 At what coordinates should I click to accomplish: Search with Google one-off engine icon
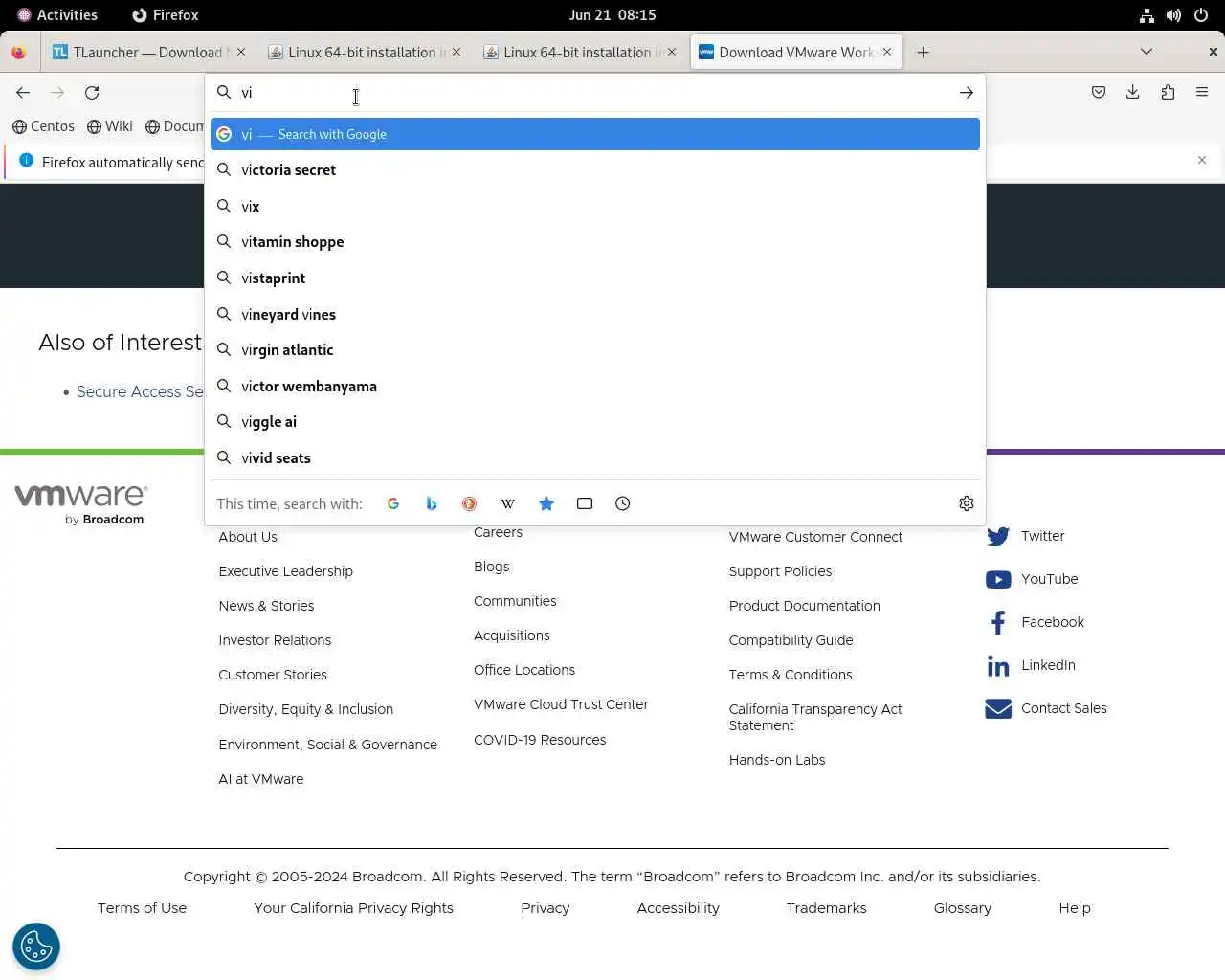393,503
